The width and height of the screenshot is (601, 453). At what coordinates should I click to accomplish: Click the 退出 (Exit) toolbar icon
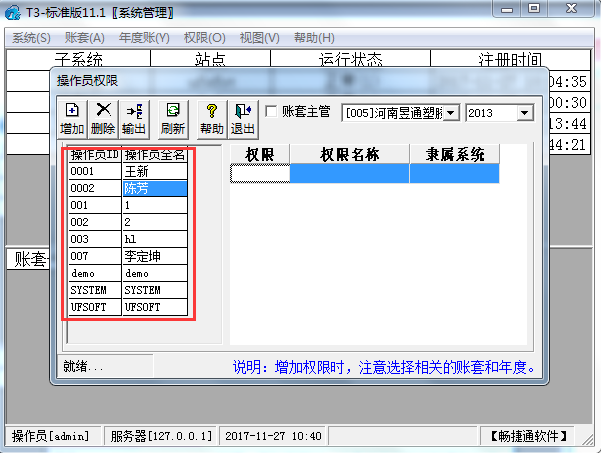243,119
